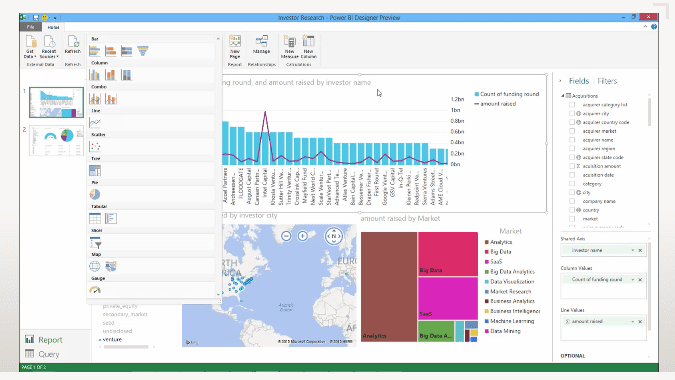Screen dimensions: 675x380
Task: Check the acquirer city field
Action: [572, 114]
